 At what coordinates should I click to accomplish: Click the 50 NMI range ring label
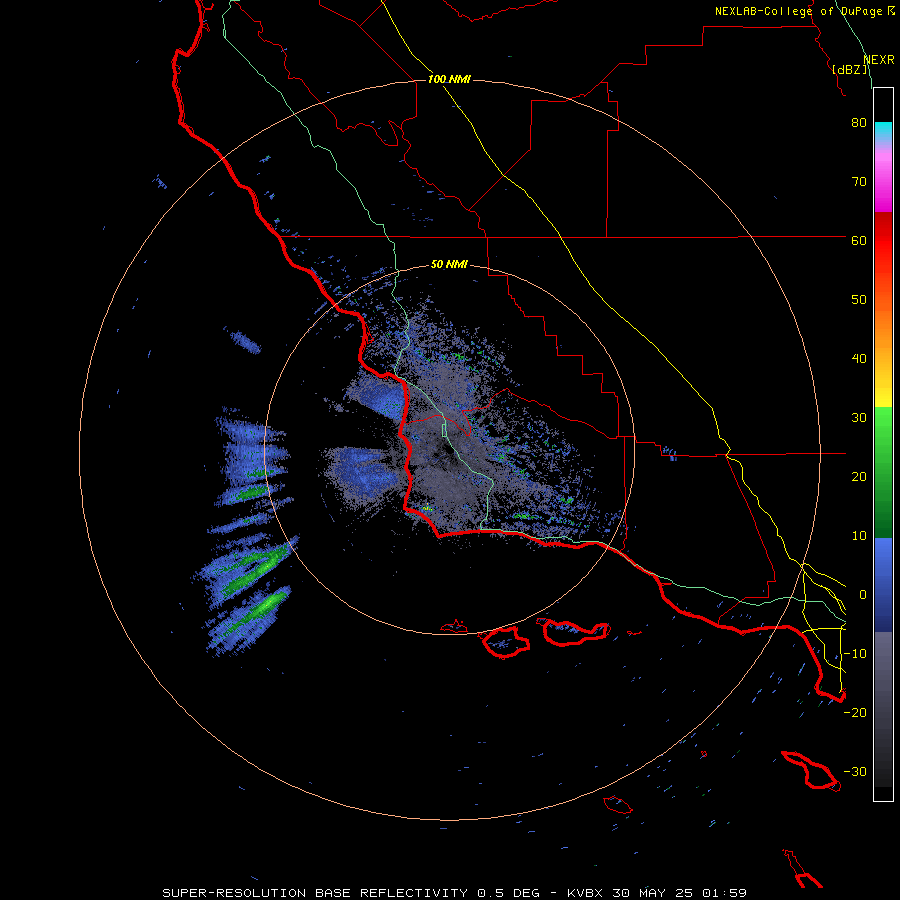pyautogui.click(x=449, y=265)
